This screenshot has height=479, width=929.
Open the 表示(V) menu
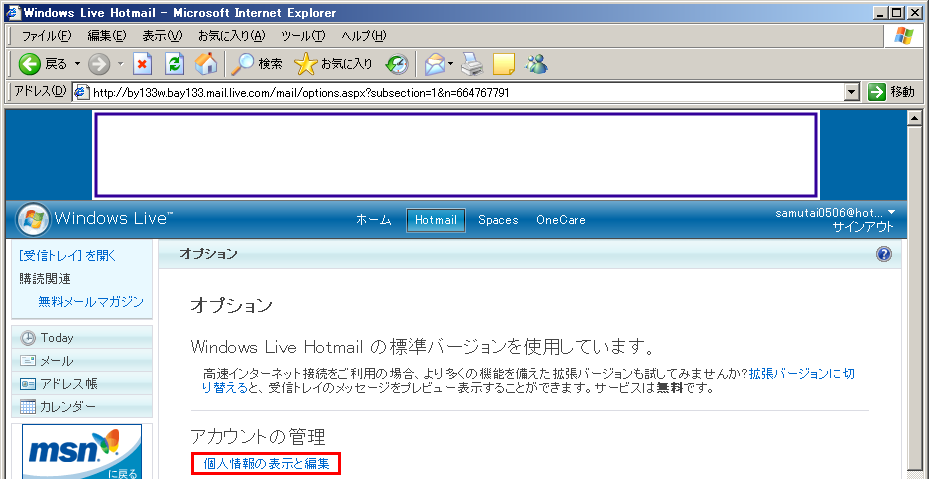pyautogui.click(x=162, y=36)
